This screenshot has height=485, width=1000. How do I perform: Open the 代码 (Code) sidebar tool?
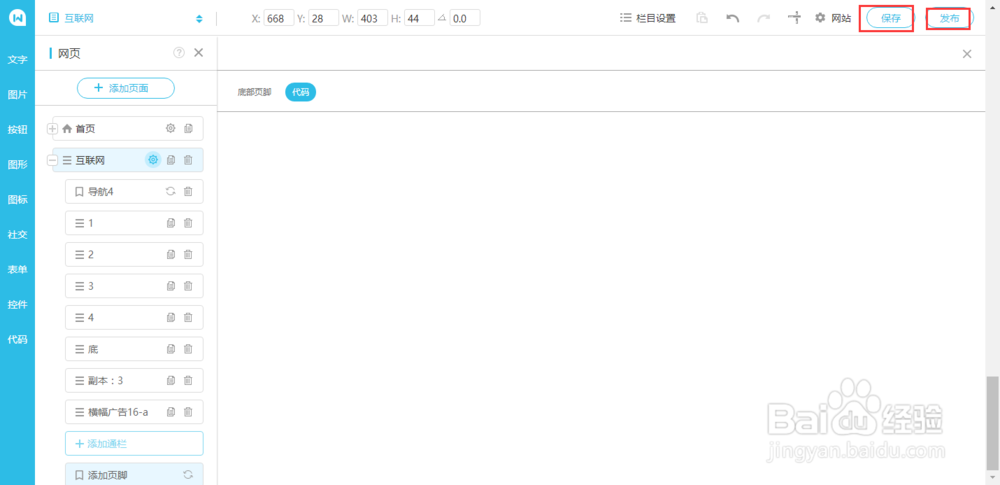pos(17,340)
